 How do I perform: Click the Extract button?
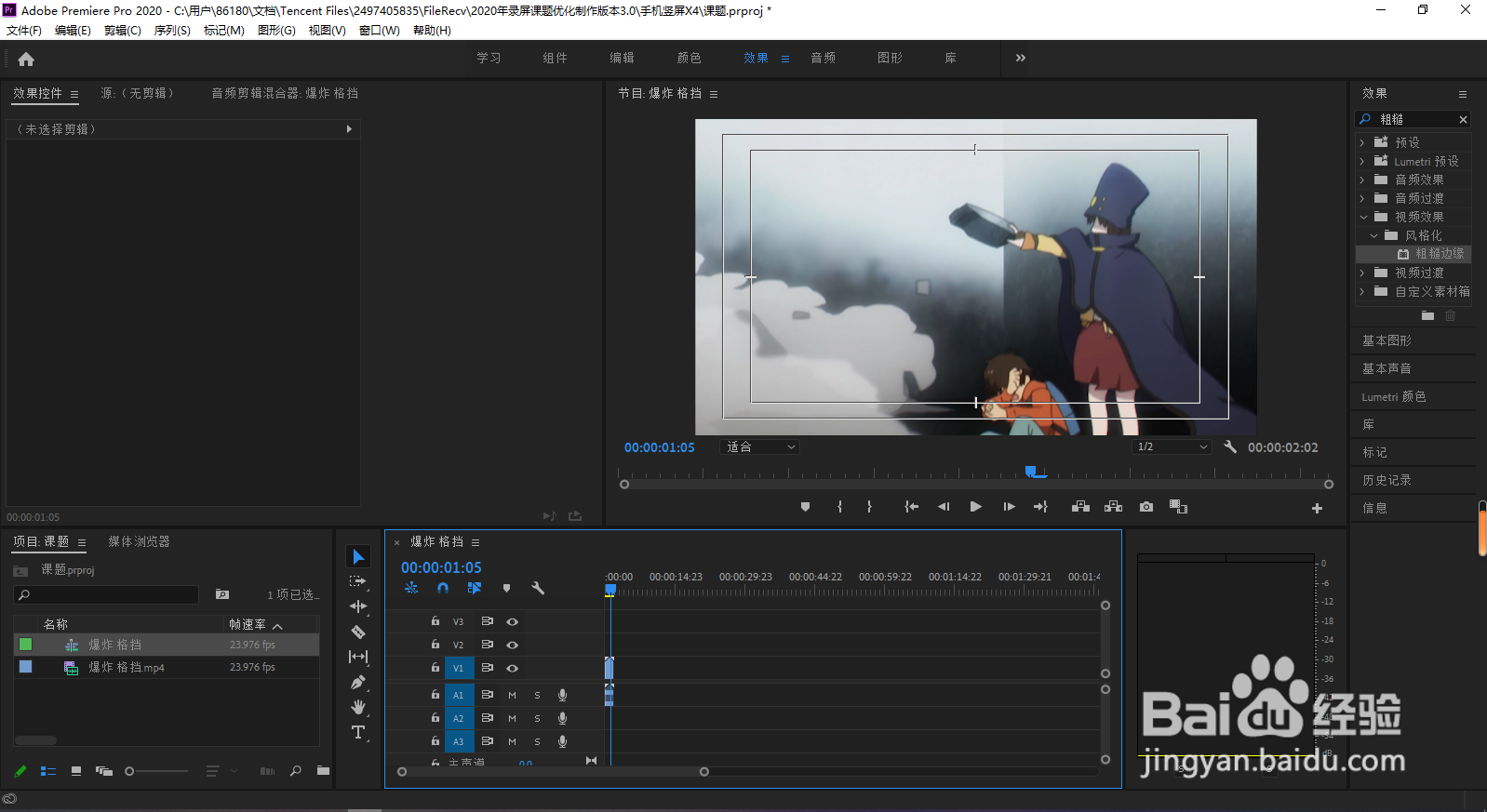[x=1113, y=507]
